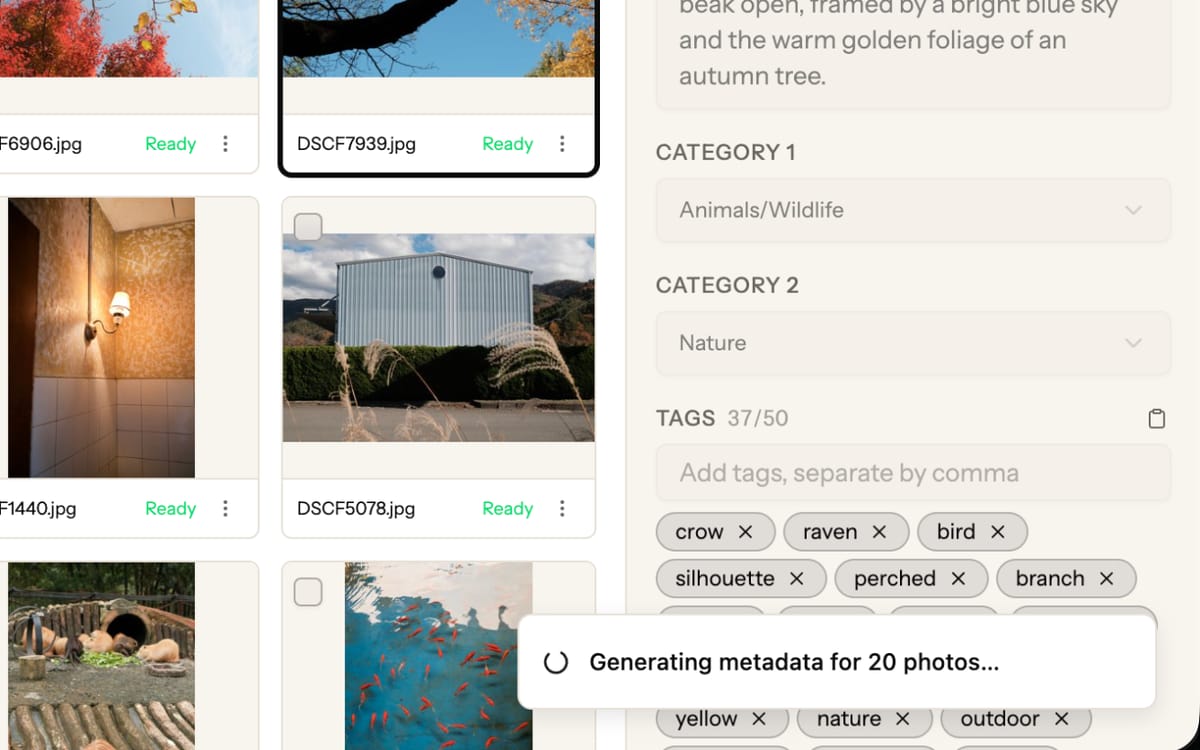Remove the "perched" tag

tap(960, 578)
